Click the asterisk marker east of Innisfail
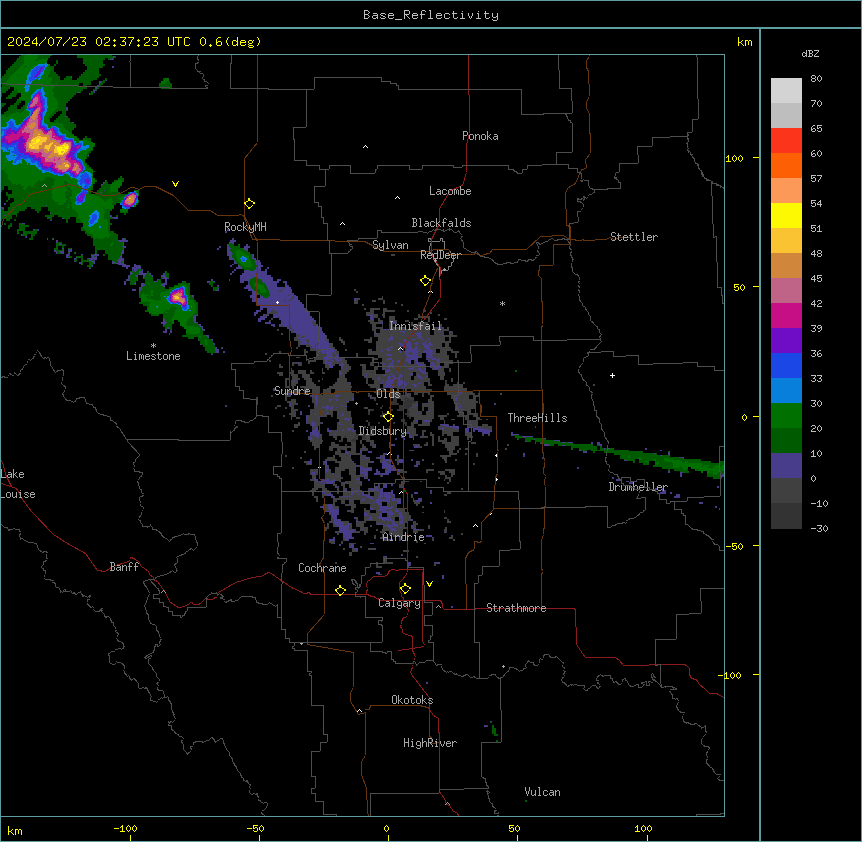The width and height of the screenshot is (862, 842). click(x=502, y=303)
